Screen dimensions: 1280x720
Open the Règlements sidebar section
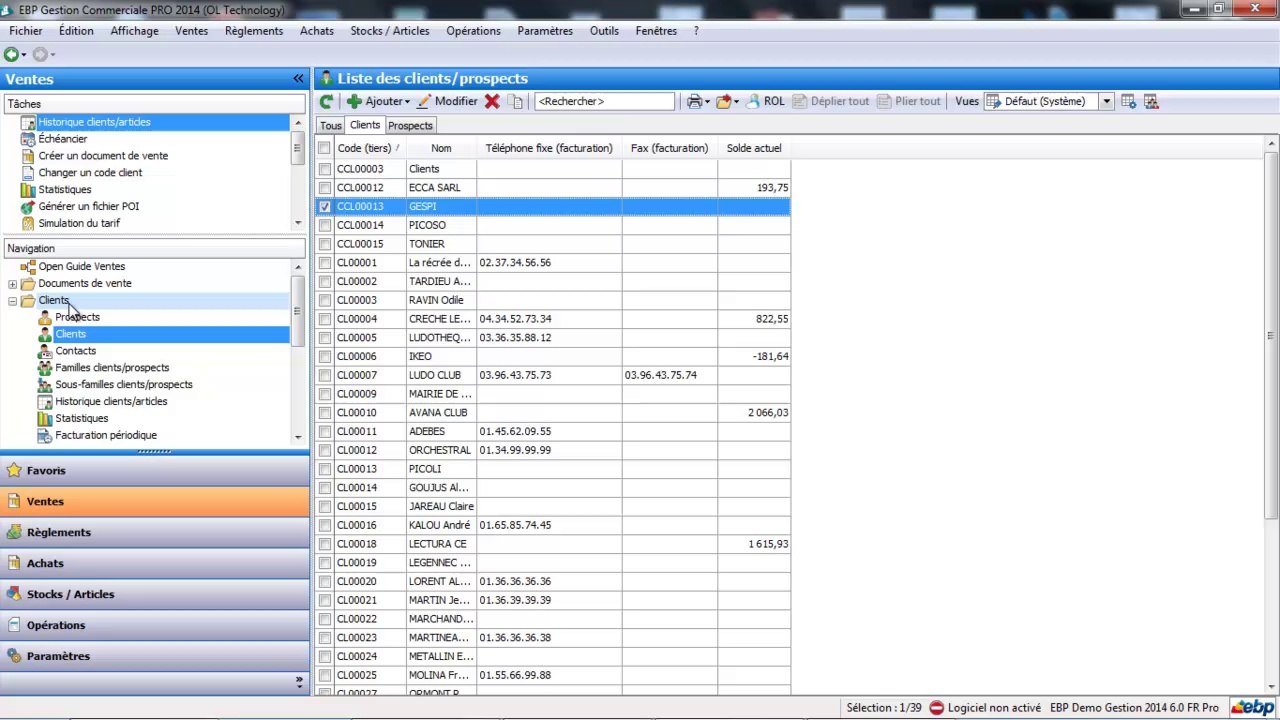(x=155, y=533)
